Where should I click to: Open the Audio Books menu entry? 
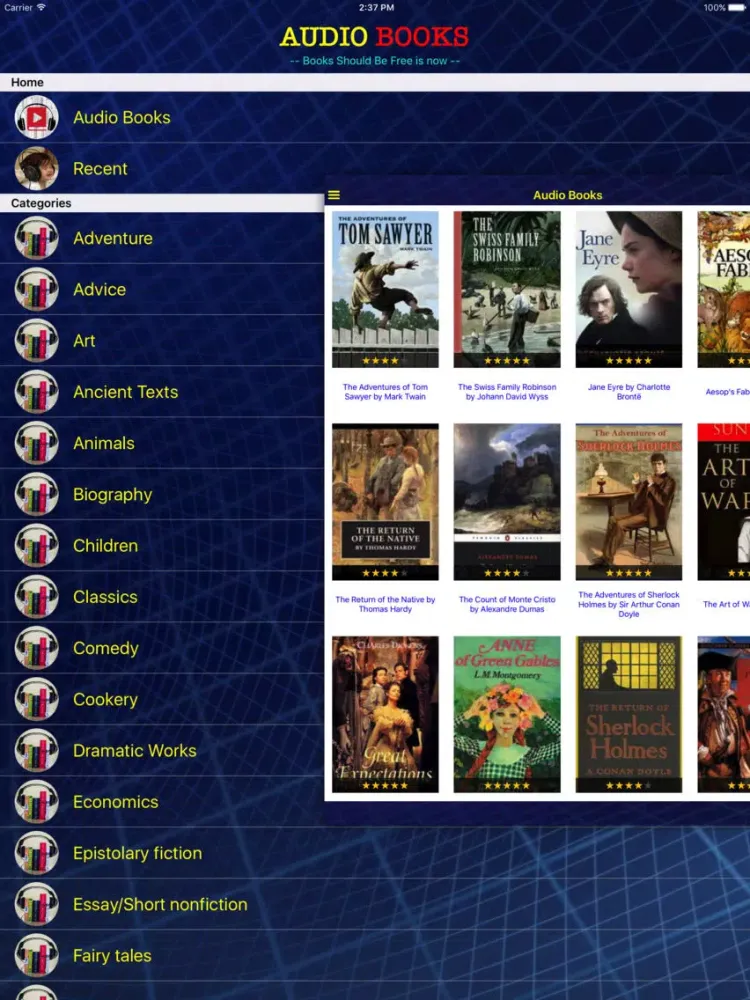click(122, 117)
